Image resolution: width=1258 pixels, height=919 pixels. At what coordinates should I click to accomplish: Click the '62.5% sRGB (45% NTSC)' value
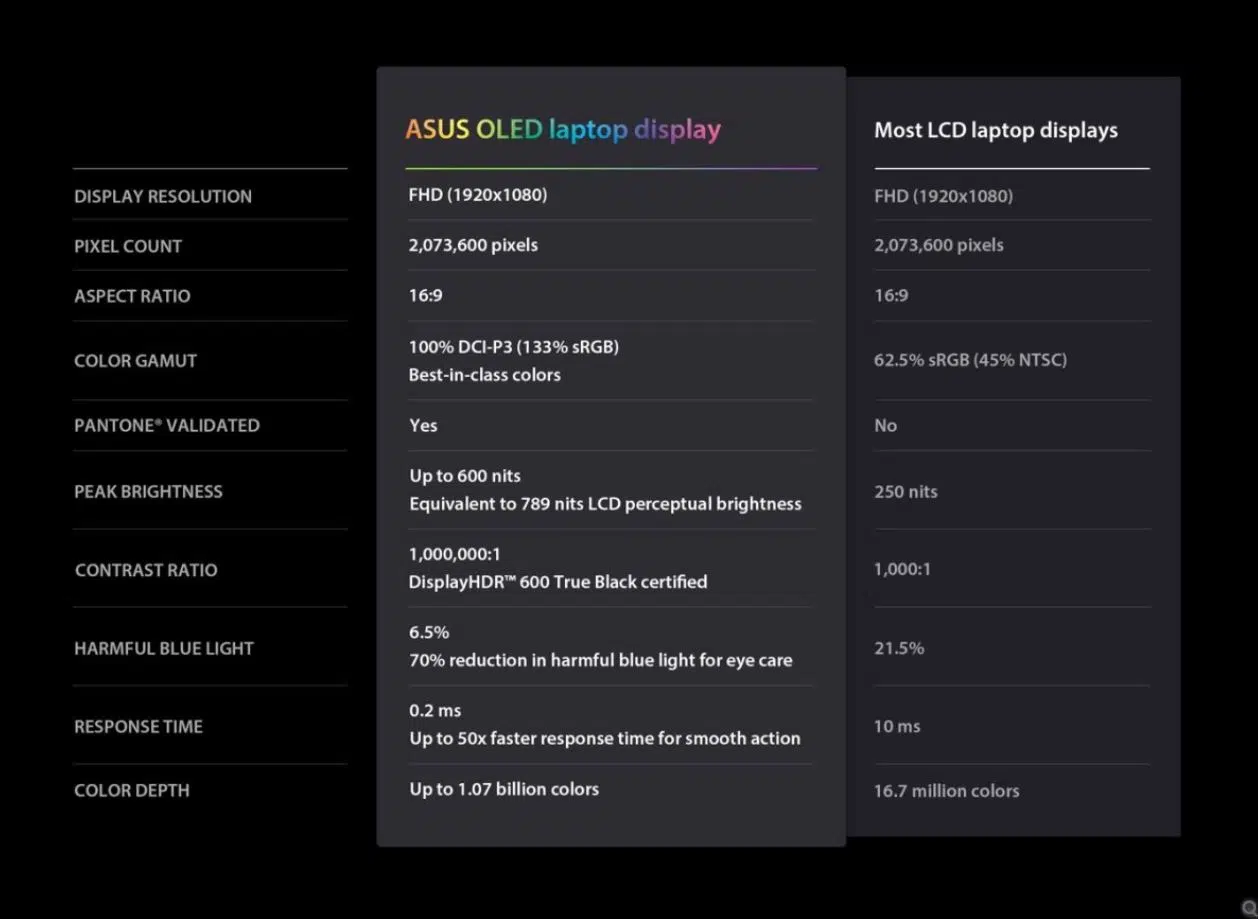pyautogui.click(x=970, y=360)
